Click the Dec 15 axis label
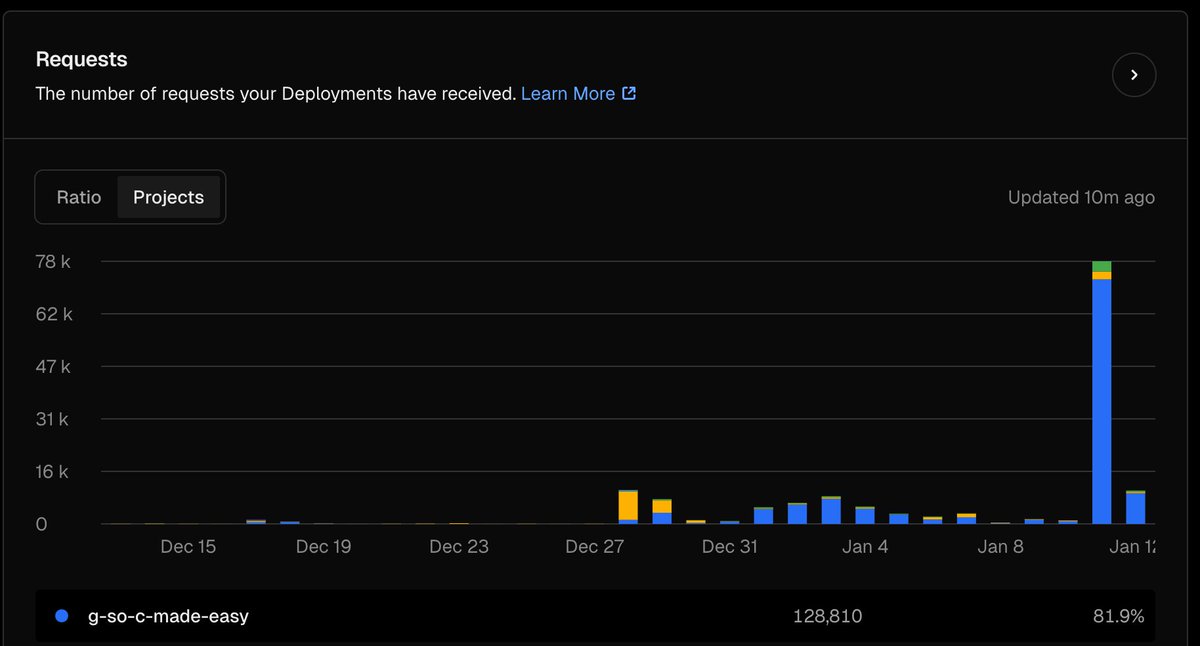The image size is (1200, 646). (188, 546)
